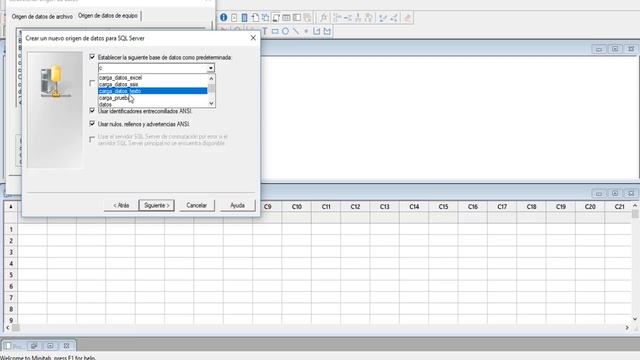640x360 pixels.
Task: Select the Rectangle drawing tool
Action: pyautogui.click(x=275, y=31)
